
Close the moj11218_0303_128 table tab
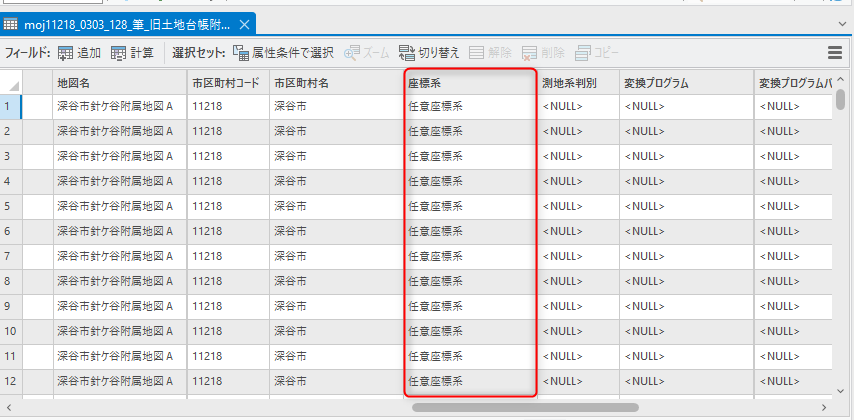[245, 25]
